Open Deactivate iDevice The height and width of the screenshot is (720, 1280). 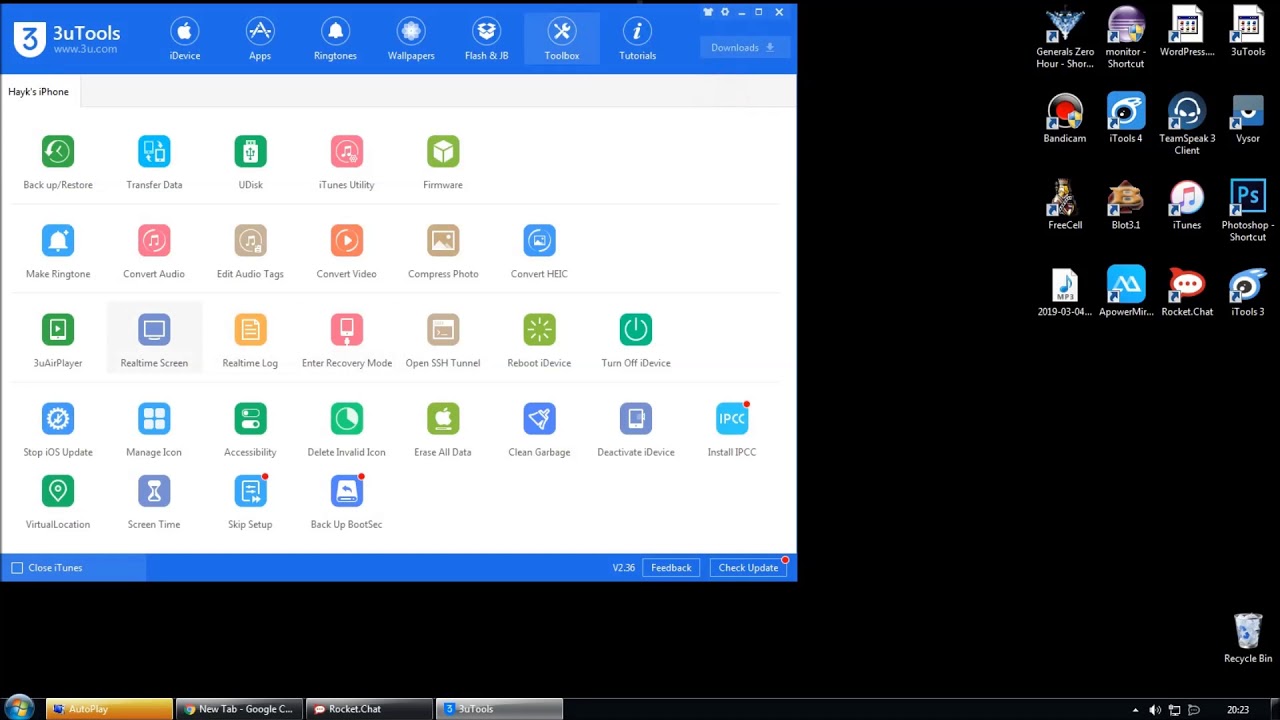pyautogui.click(x=635, y=430)
